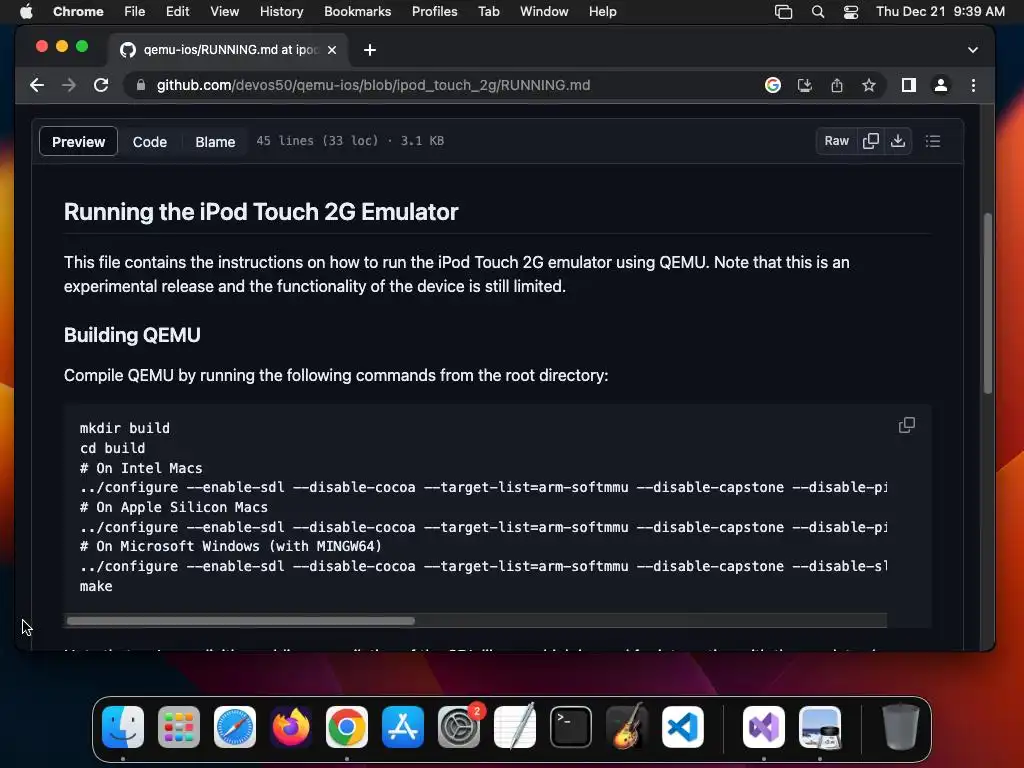This screenshot has width=1024, height=768.
Task: Open the Chrome app menu
Action: tap(78, 12)
